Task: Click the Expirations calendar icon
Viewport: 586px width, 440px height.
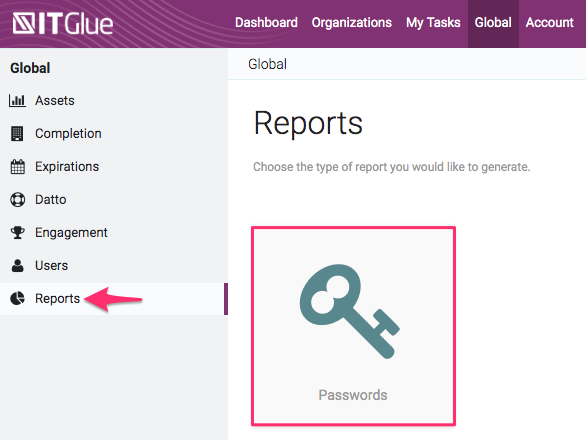Action: pyautogui.click(x=18, y=167)
